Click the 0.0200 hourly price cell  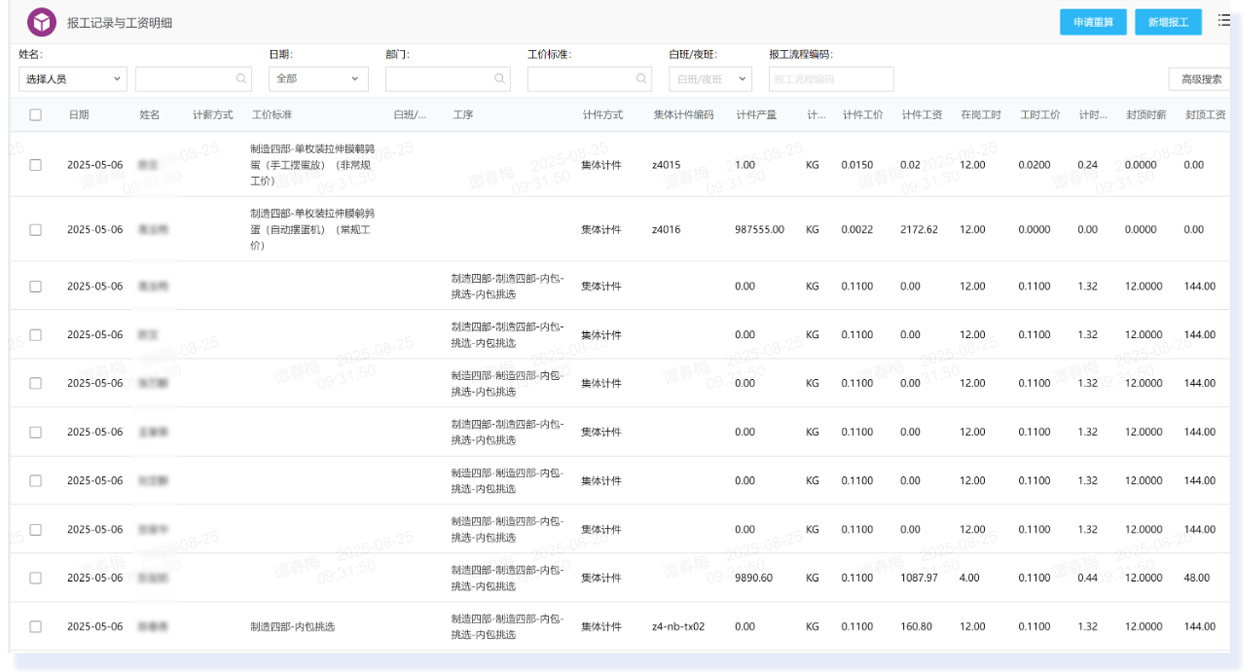(x=1034, y=165)
